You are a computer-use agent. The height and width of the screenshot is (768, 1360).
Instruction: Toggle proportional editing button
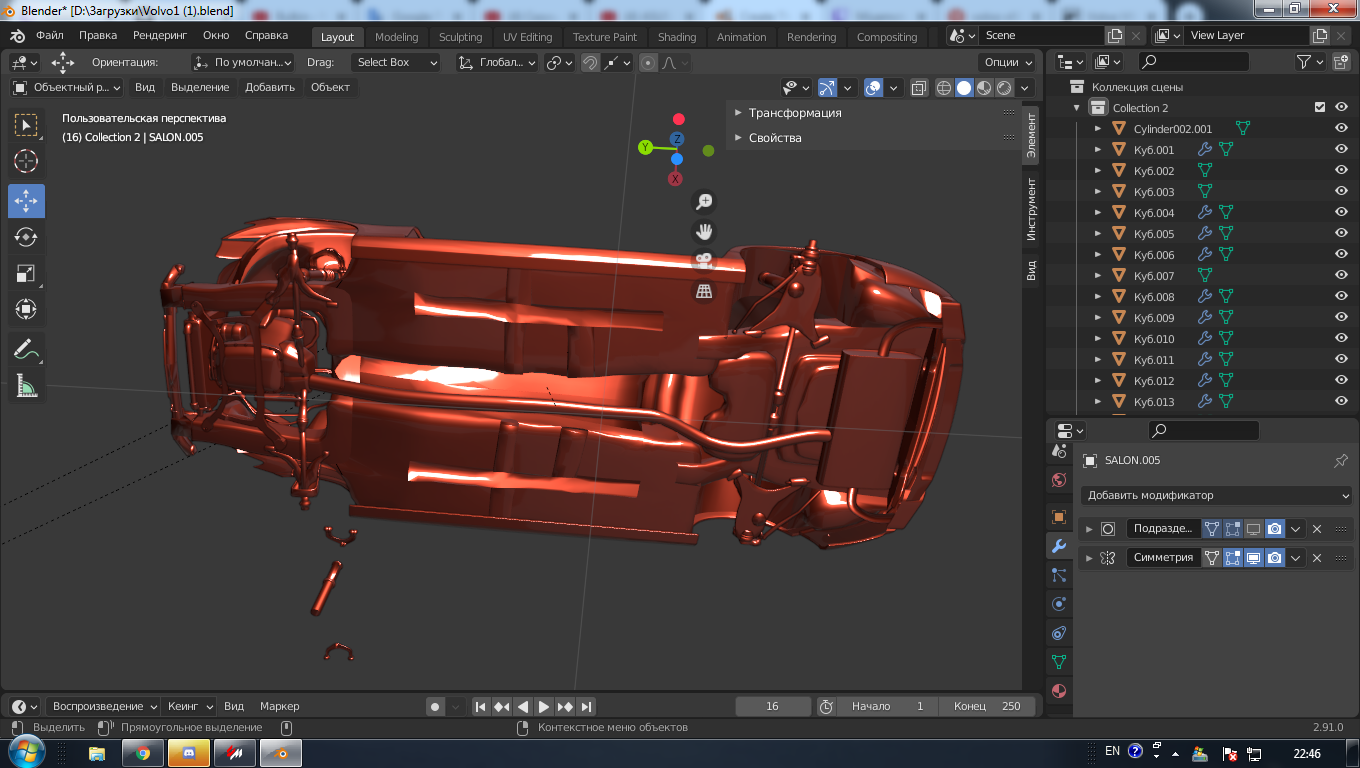click(649, 62)
